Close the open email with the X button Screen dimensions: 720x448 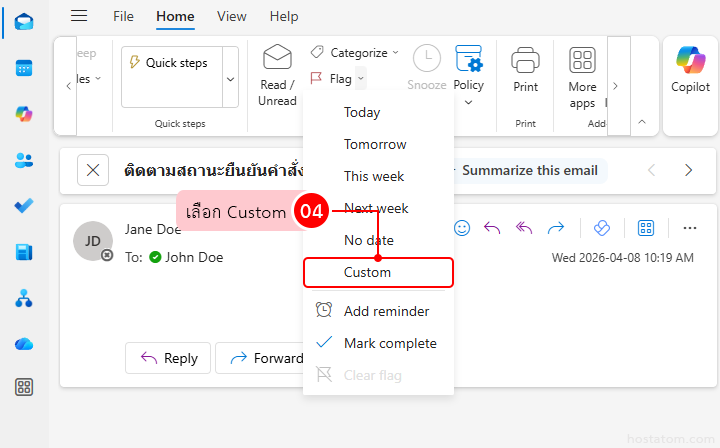pos(93,170)
